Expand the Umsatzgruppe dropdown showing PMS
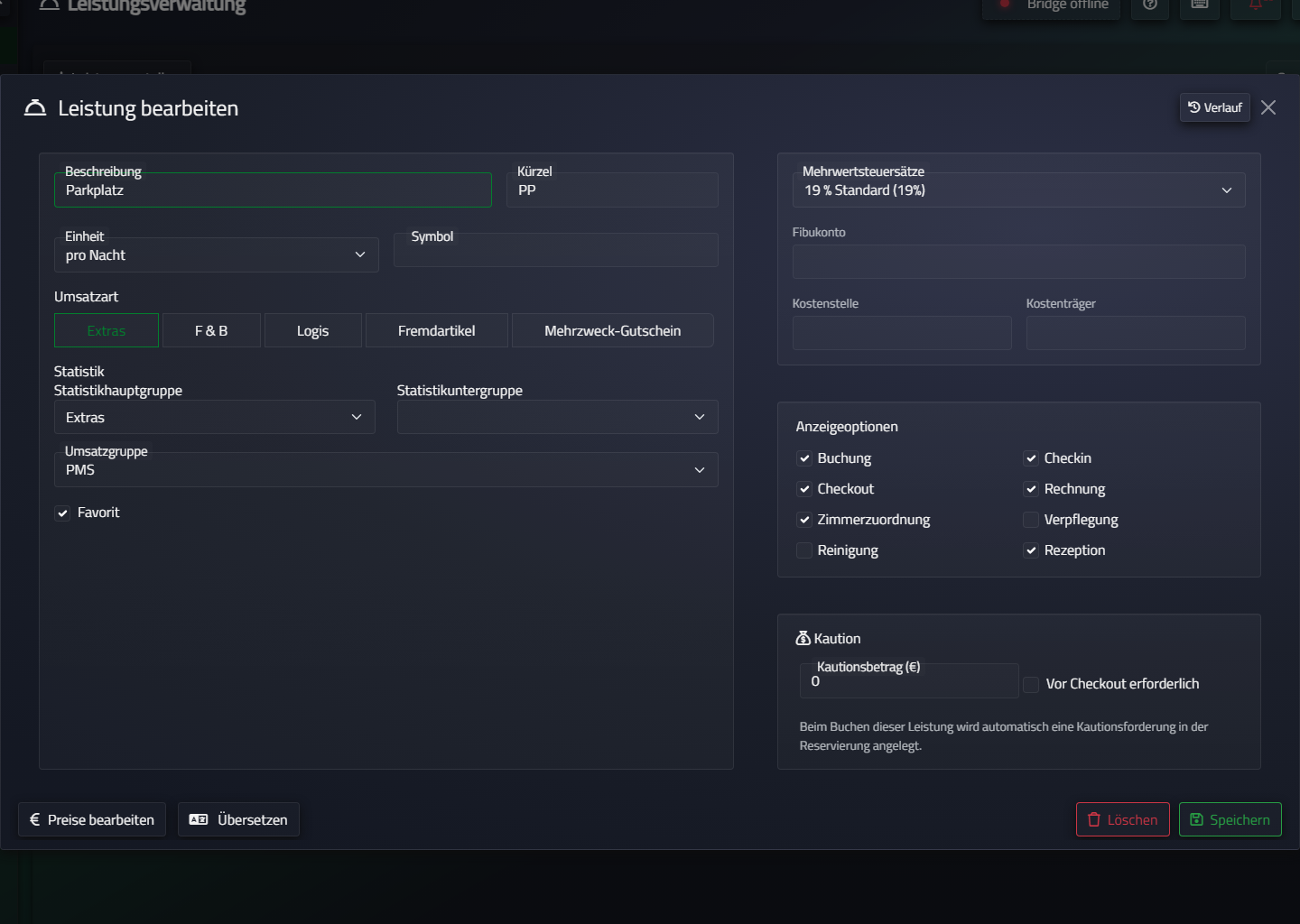1300x924 pixels. pyautogui.click(x=386, y=469)
